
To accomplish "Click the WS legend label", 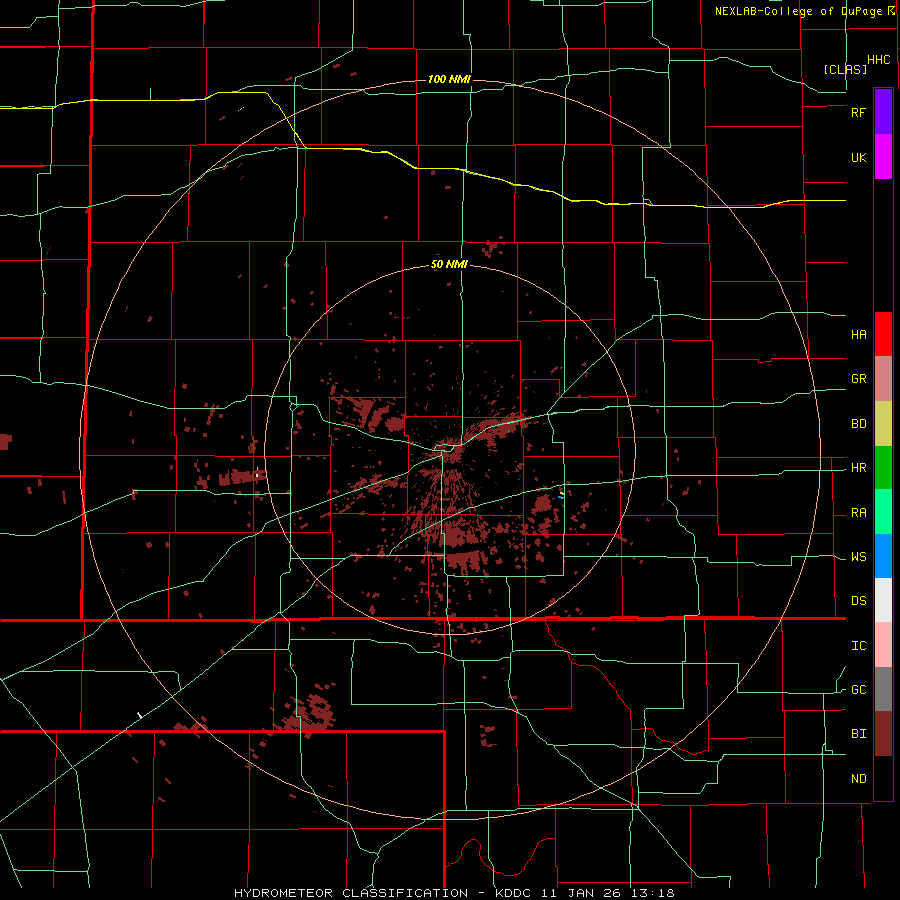I will tap(858, 557).
